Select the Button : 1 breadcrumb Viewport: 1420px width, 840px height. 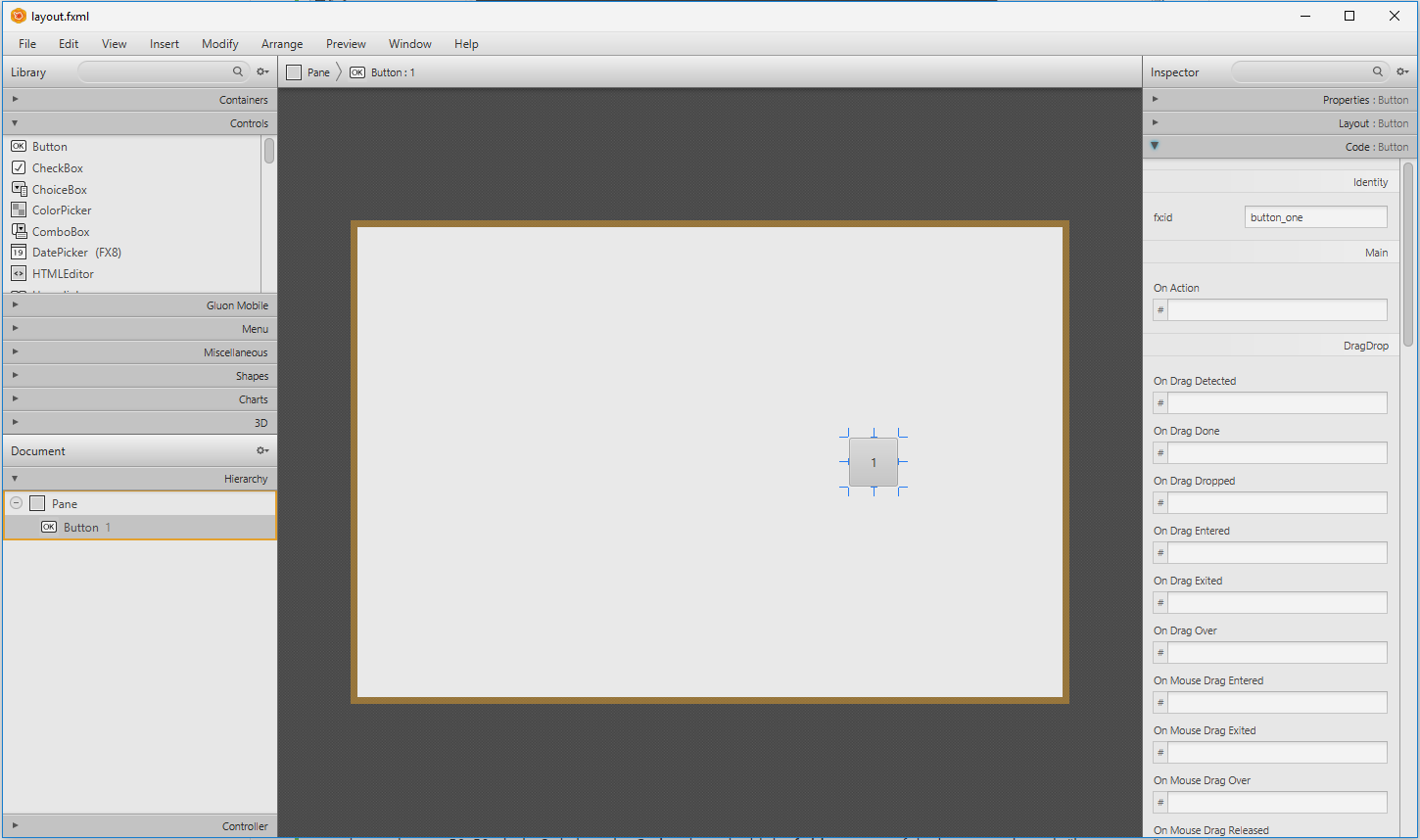(393, 72)
